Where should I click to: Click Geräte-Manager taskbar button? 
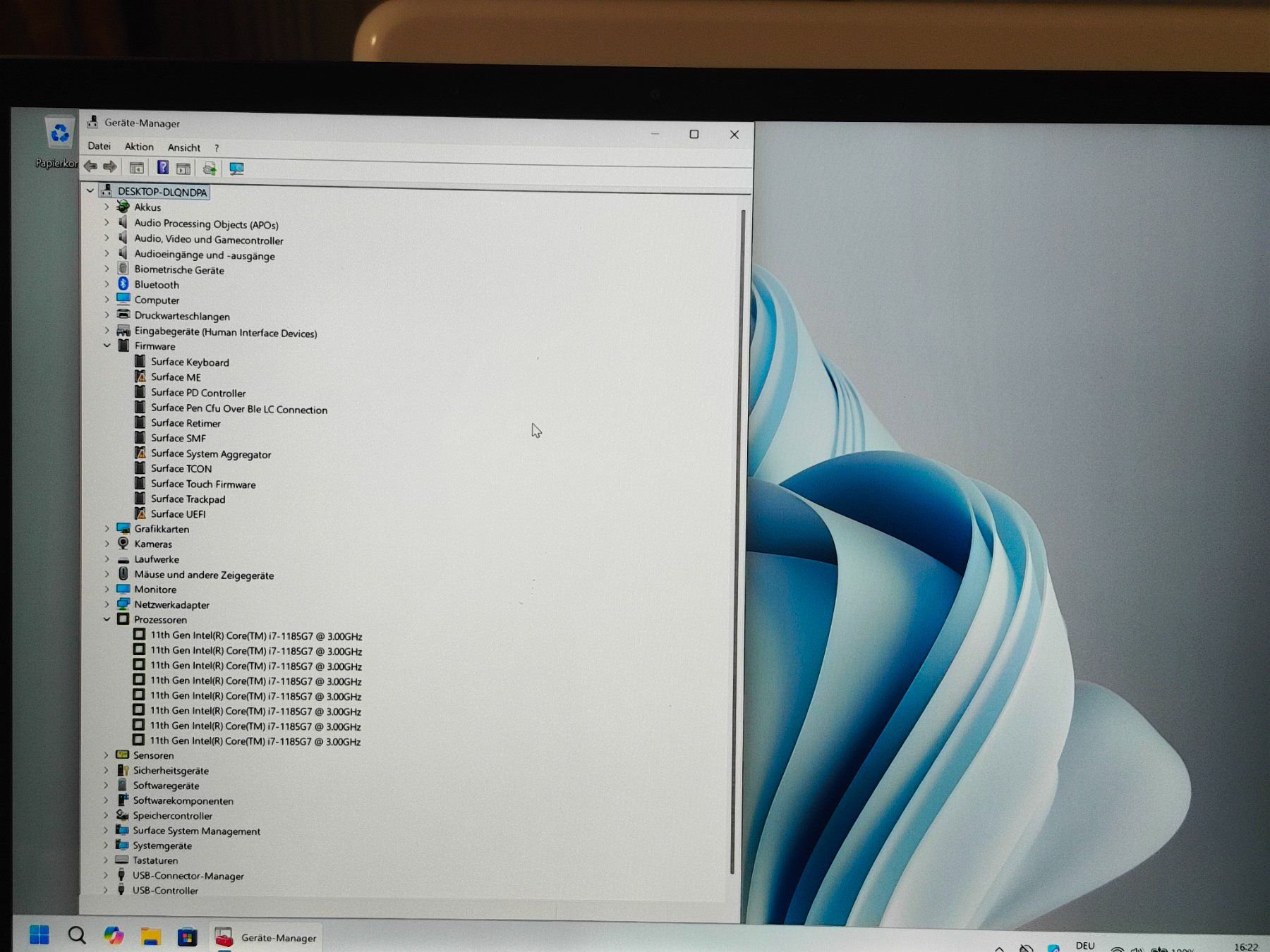[x=266, y=938]
